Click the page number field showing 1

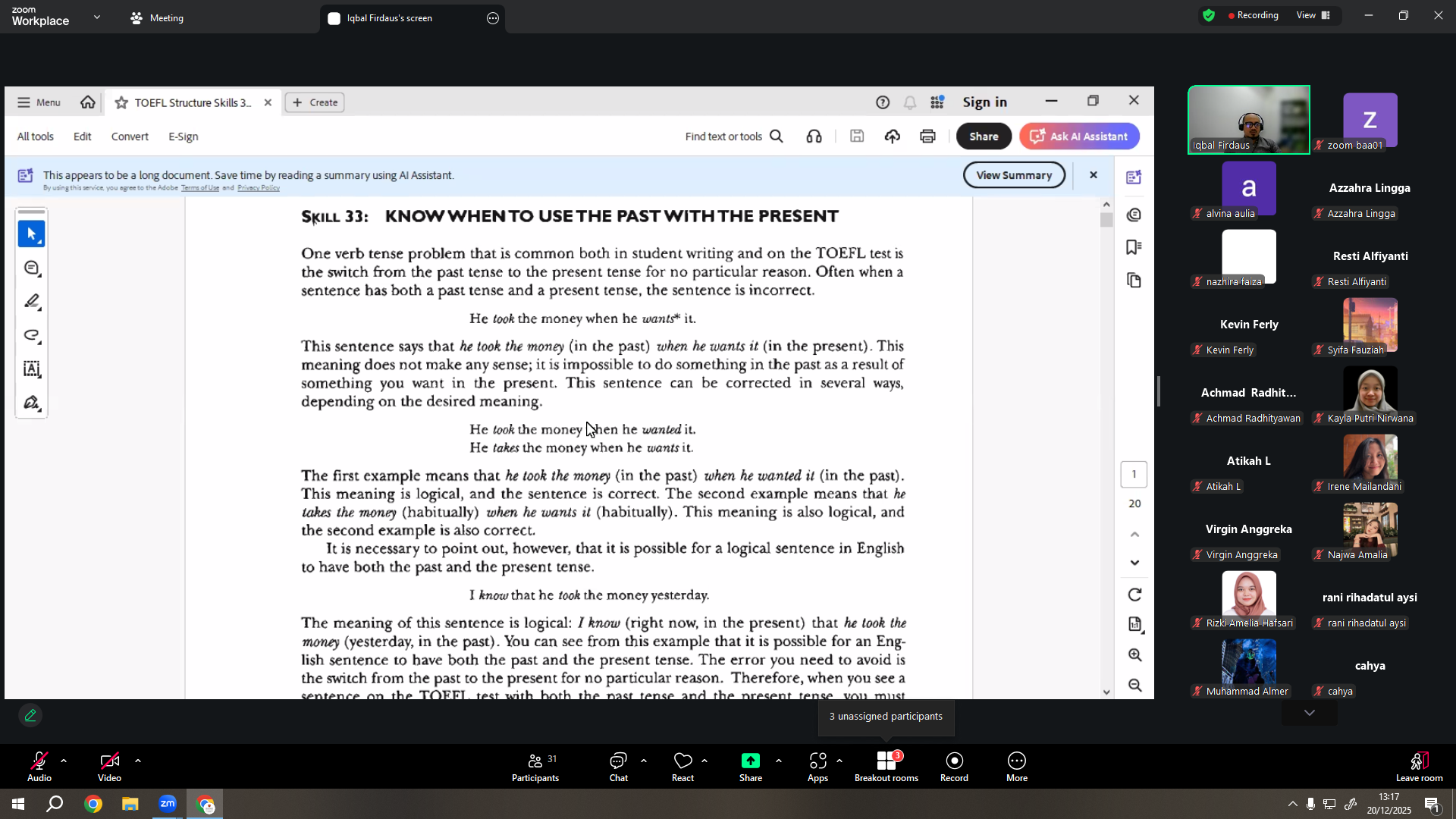point(1134,475)
